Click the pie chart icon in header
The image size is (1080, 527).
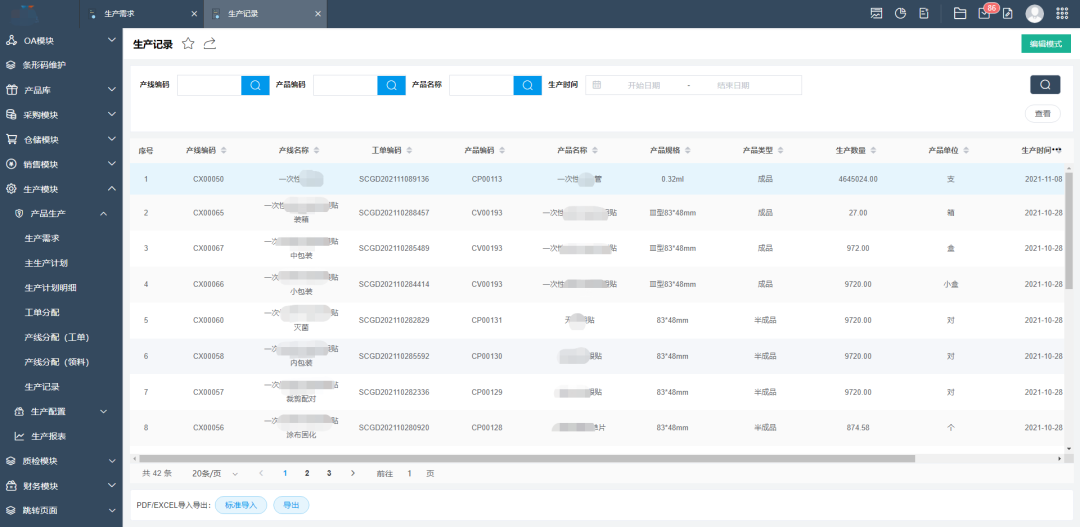[x=900, y=13]
